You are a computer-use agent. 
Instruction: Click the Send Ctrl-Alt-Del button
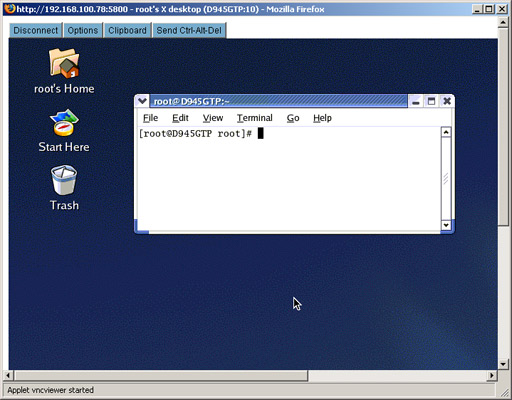point(189,30)
